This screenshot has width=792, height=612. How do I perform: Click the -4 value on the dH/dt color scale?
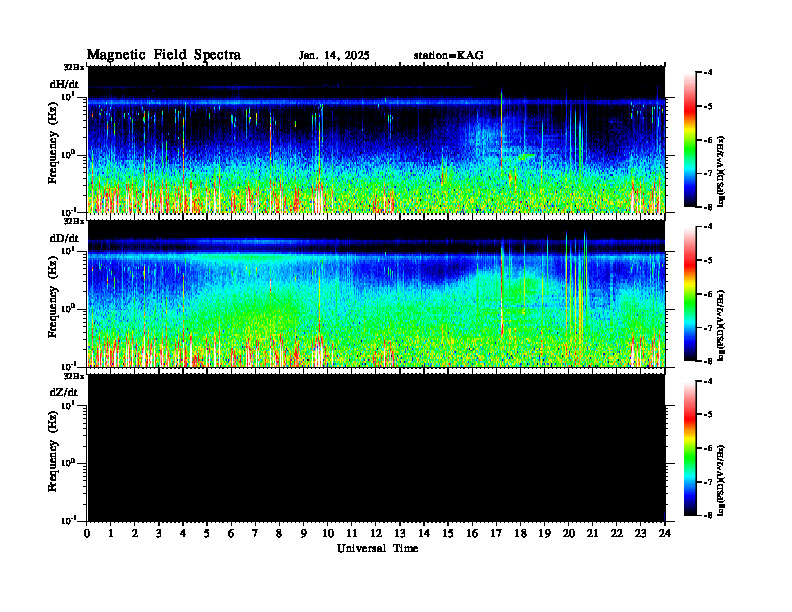click(x=708, y=73)
